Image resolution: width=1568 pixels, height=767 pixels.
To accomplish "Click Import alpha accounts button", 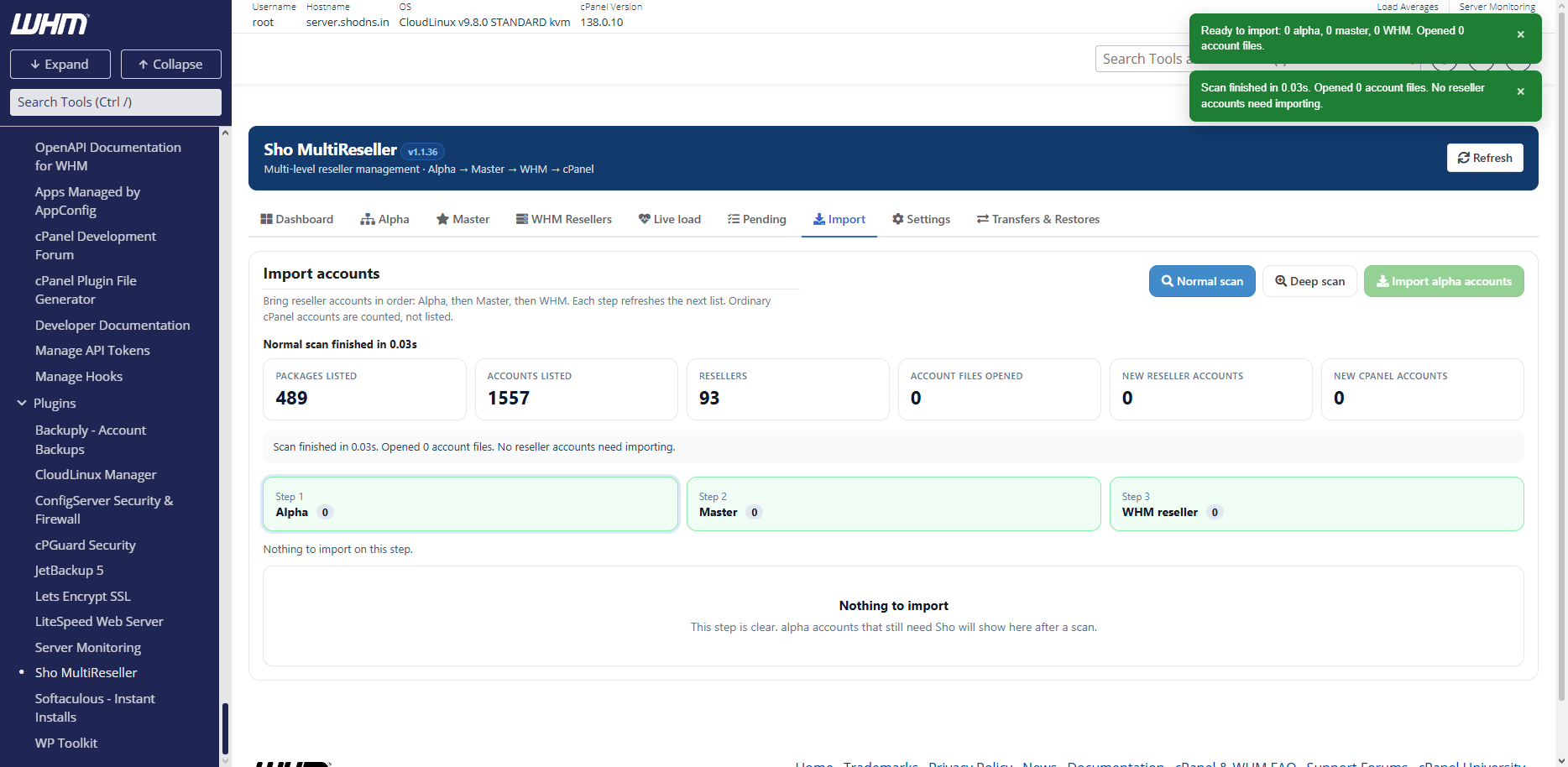I will [1444, 281].
